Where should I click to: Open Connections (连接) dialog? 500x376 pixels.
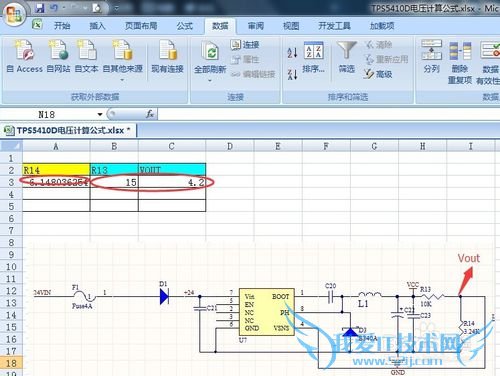pyautogui.click(x=245, y=44)
